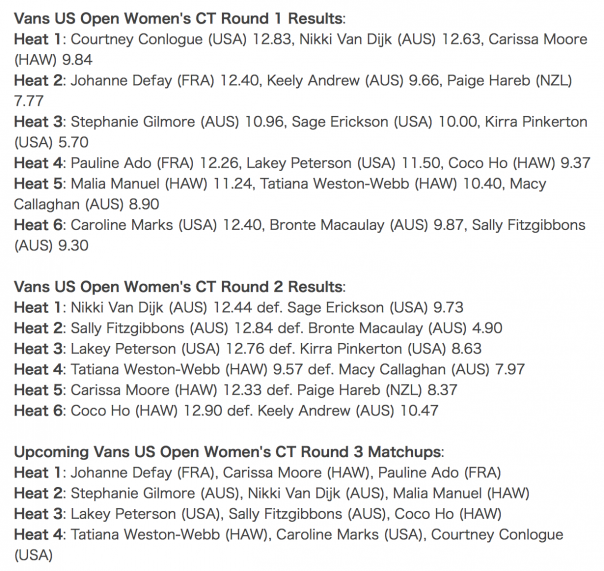Screen dimensions: 604x571
Task: Click Pauline Ado in Round 1 Heat 4
Action: (111, 163)
